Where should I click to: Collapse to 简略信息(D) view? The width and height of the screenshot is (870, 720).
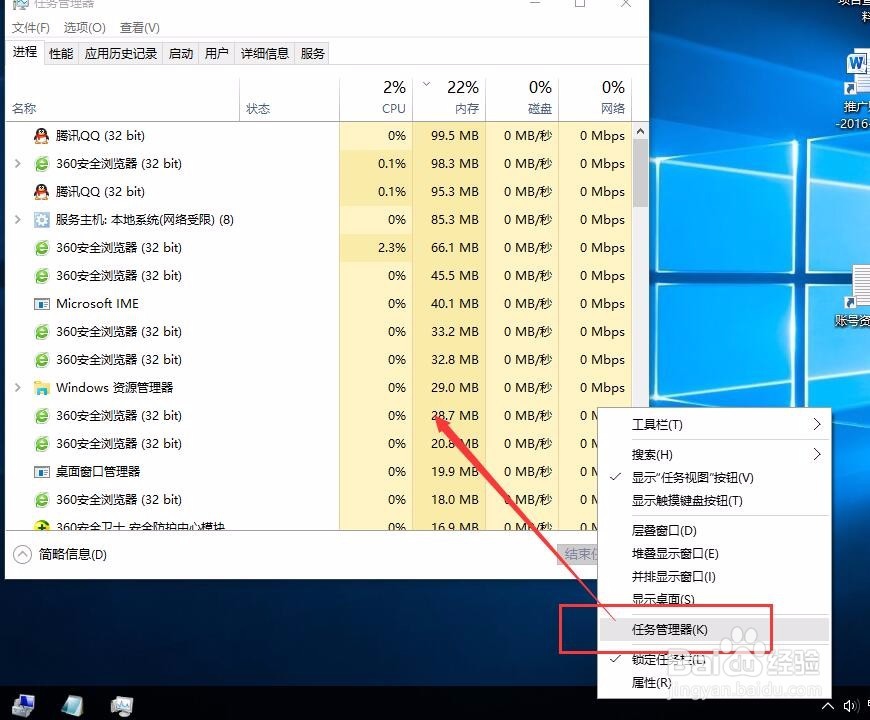click(x=60, y=554)
